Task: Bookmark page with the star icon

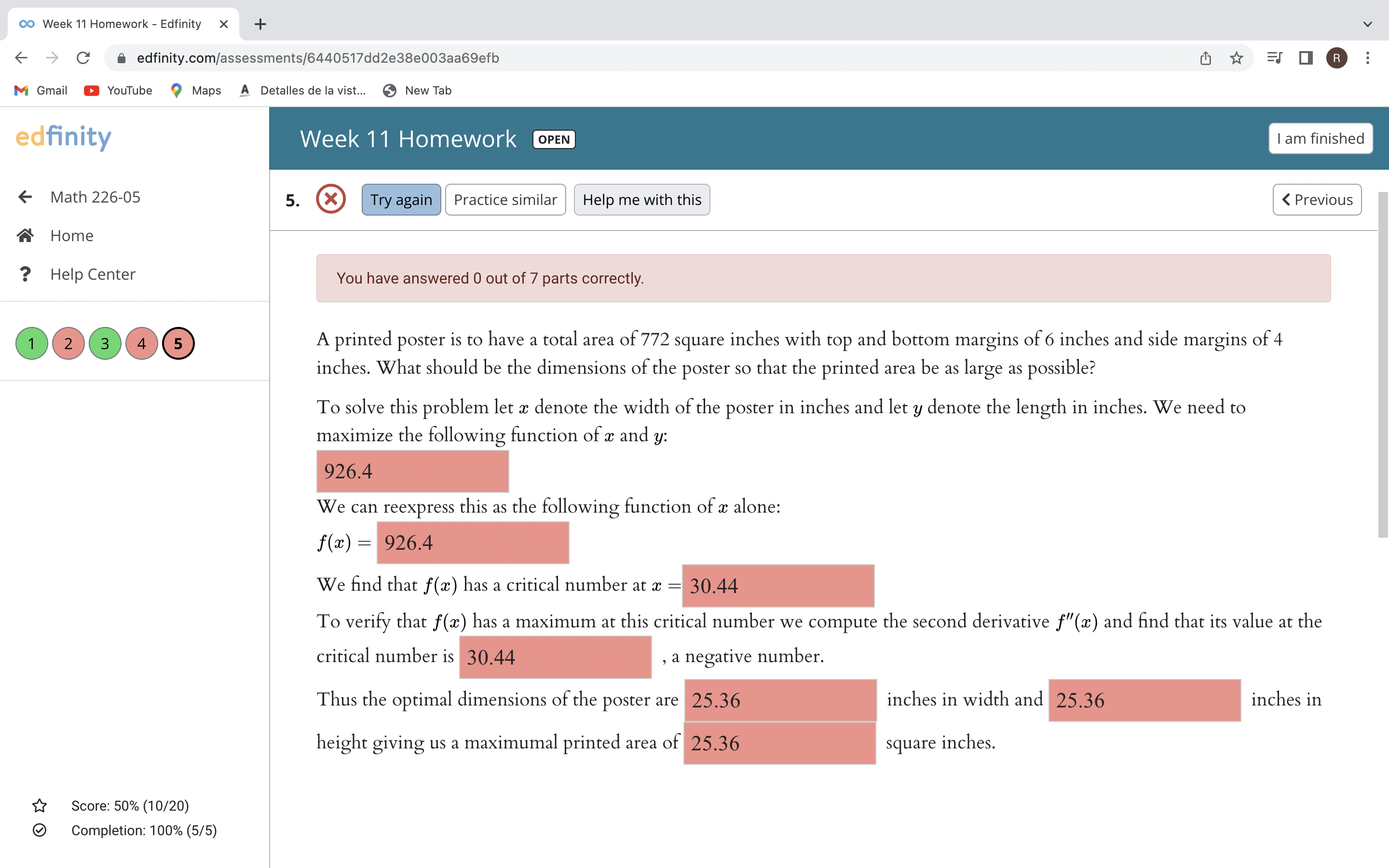Action: click(1236, 58)
